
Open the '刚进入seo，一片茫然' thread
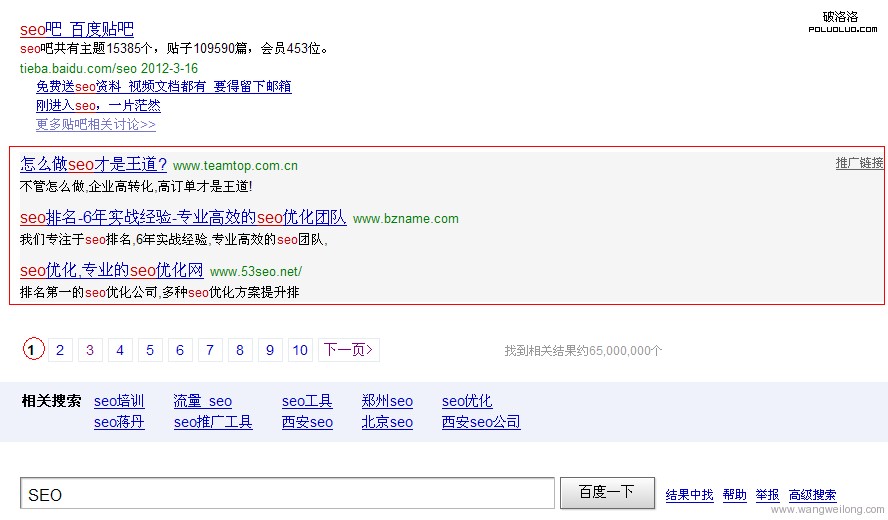click(x=98, y=106)
